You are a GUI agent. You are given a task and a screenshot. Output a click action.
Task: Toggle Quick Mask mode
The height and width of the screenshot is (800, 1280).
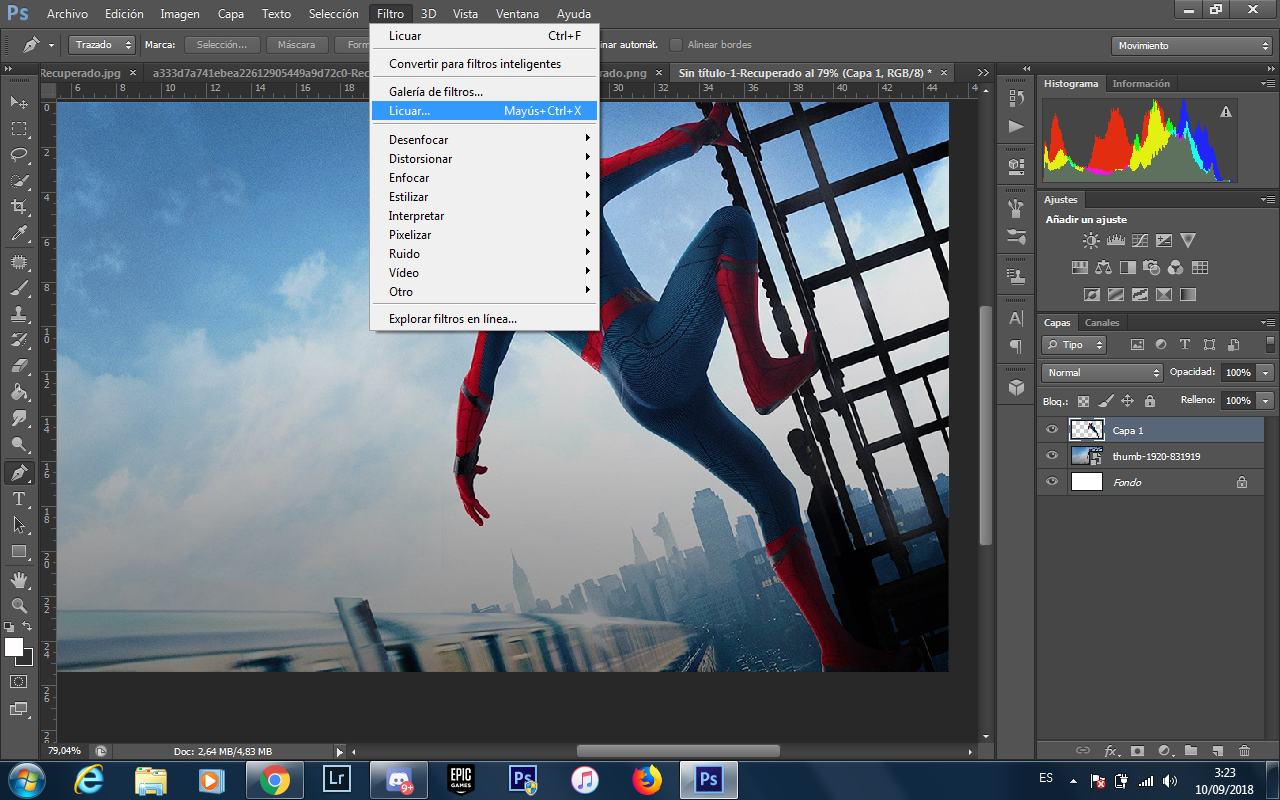pyautogui.click(x=19, y=681)
